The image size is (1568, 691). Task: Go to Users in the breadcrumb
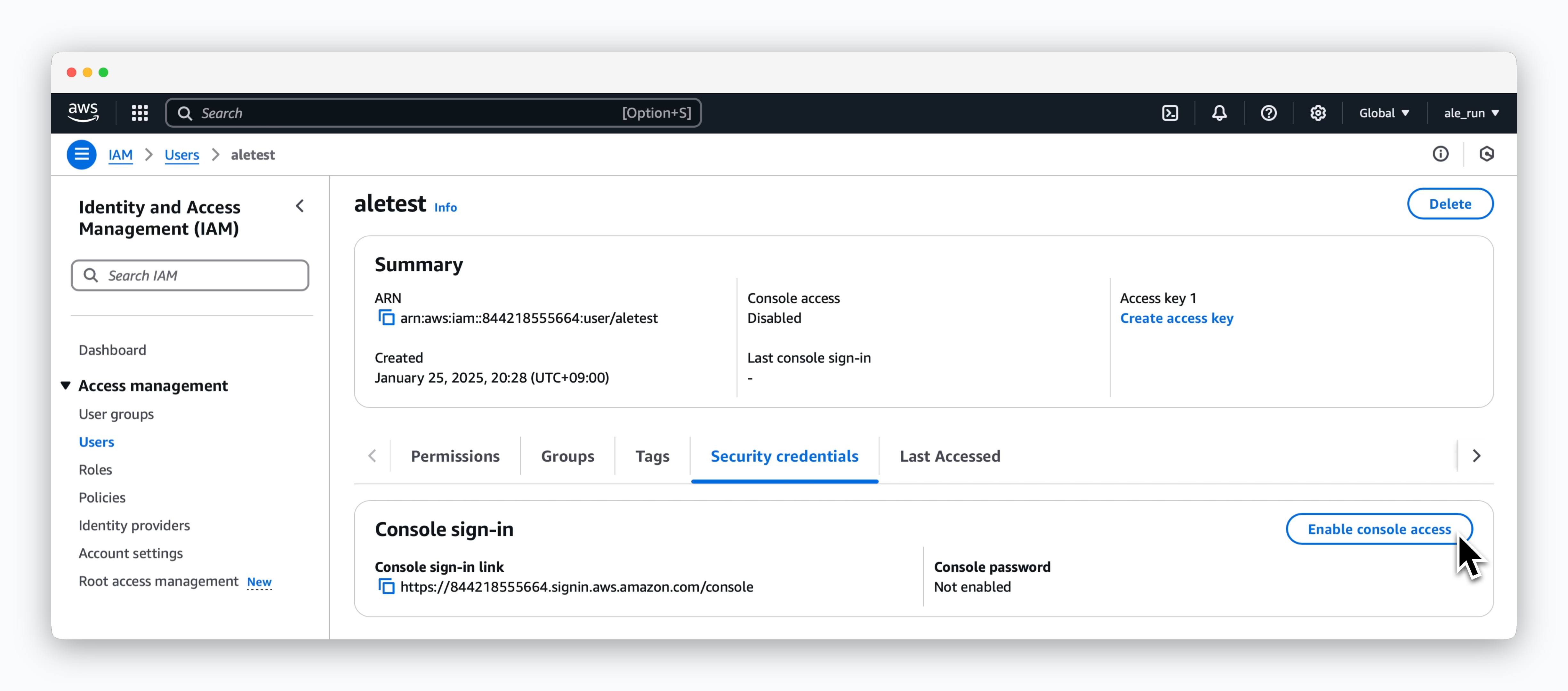click(181, 155)
